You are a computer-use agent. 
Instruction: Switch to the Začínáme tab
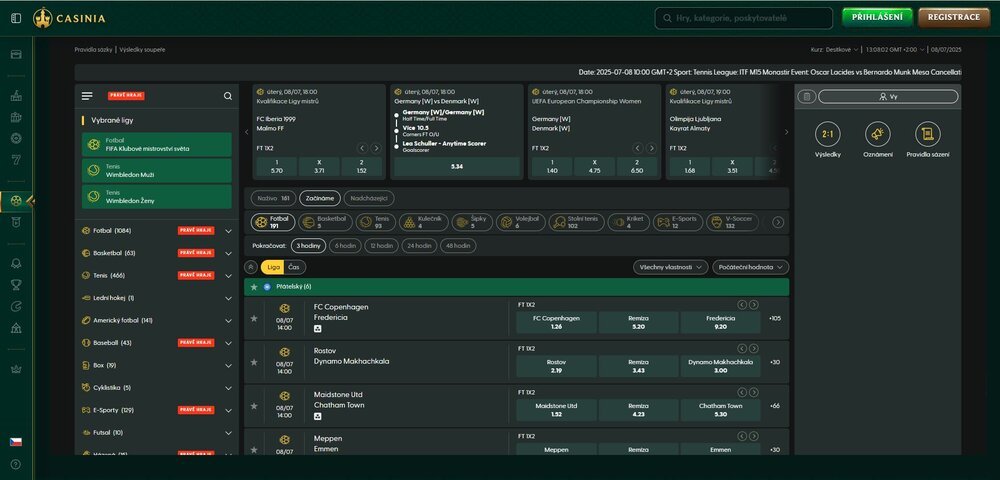point(320,198)
